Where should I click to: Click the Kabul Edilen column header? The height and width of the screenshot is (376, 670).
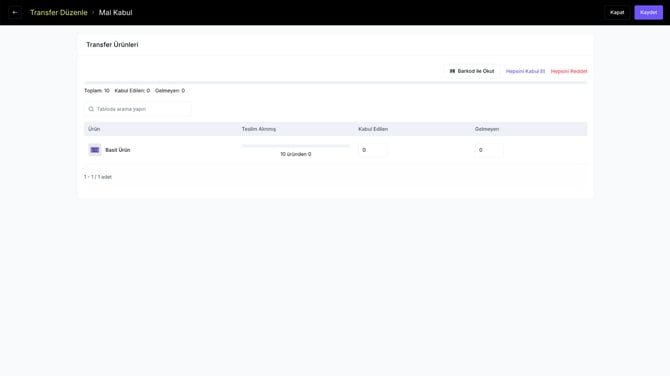(373, 129)
